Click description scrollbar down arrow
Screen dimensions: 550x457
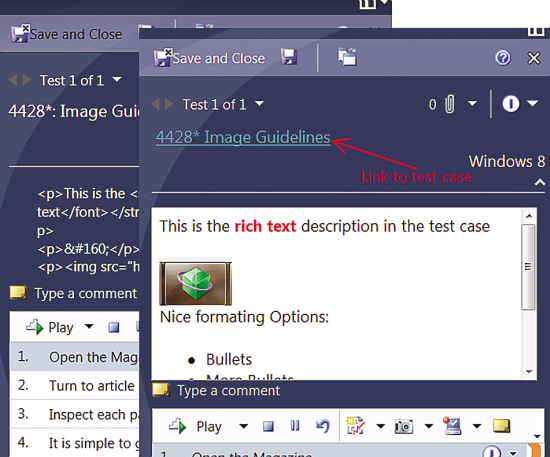pos(529,371)
